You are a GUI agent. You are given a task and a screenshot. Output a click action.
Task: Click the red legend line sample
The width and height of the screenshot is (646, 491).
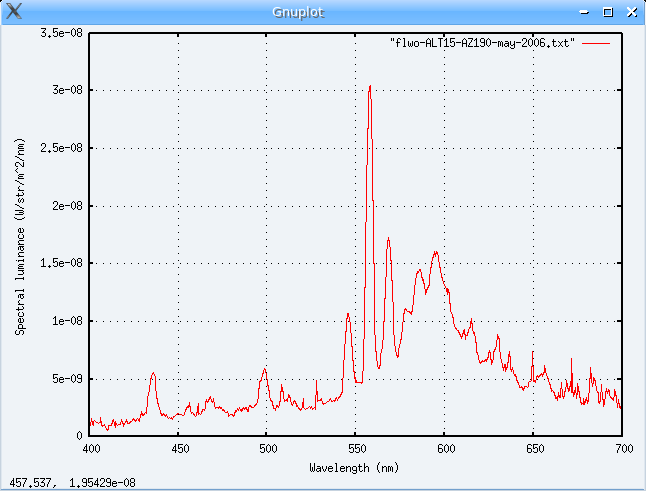[596, 44]
